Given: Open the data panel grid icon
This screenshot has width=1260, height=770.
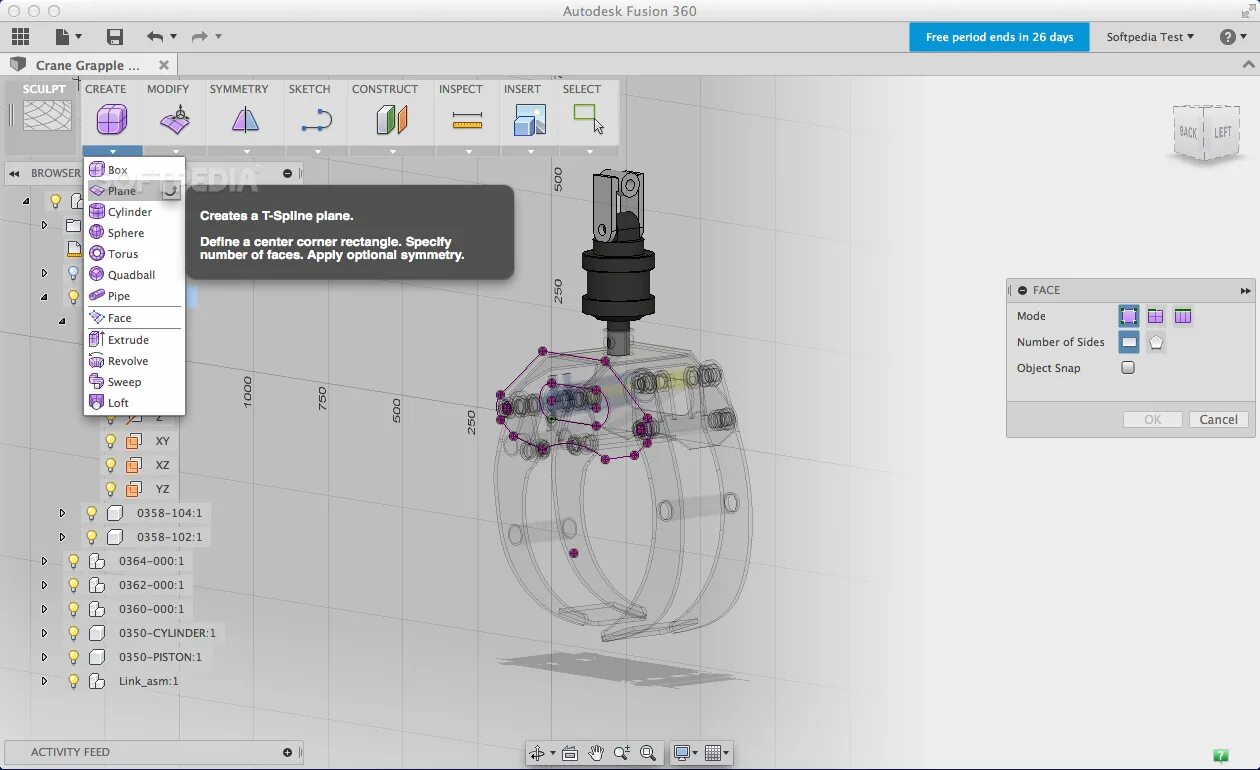Looking at the screenshot, I should coord(21,37).
